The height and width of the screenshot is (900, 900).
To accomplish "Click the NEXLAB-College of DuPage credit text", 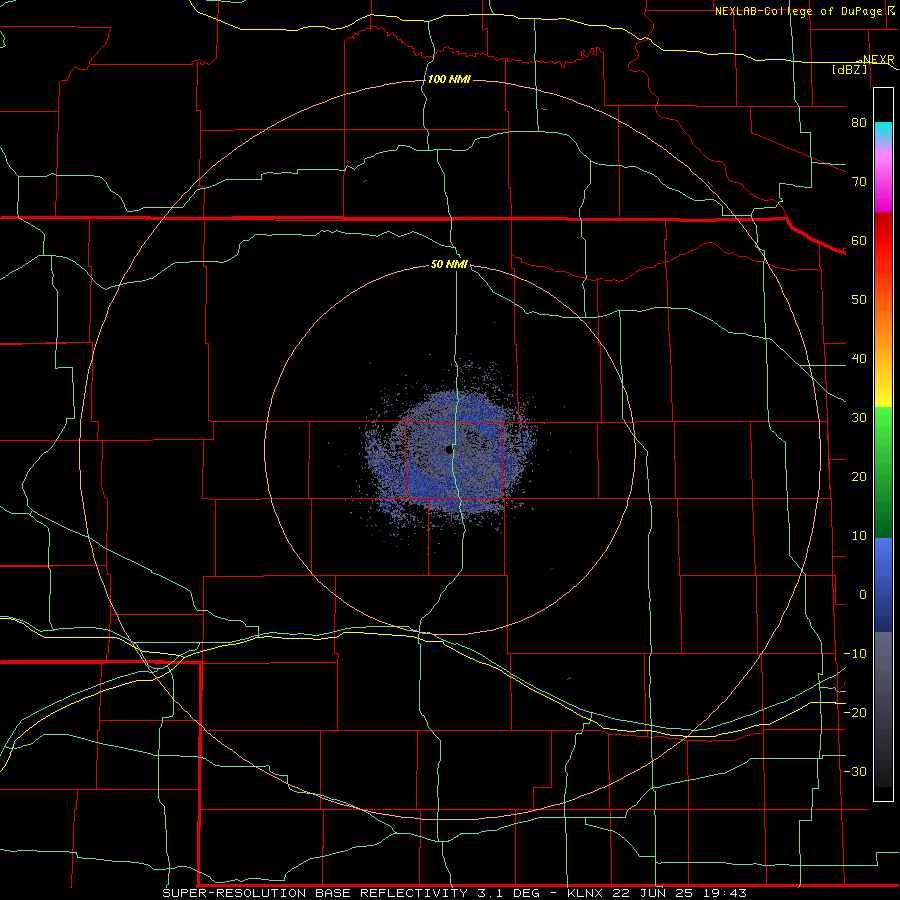I will (799, 11).
